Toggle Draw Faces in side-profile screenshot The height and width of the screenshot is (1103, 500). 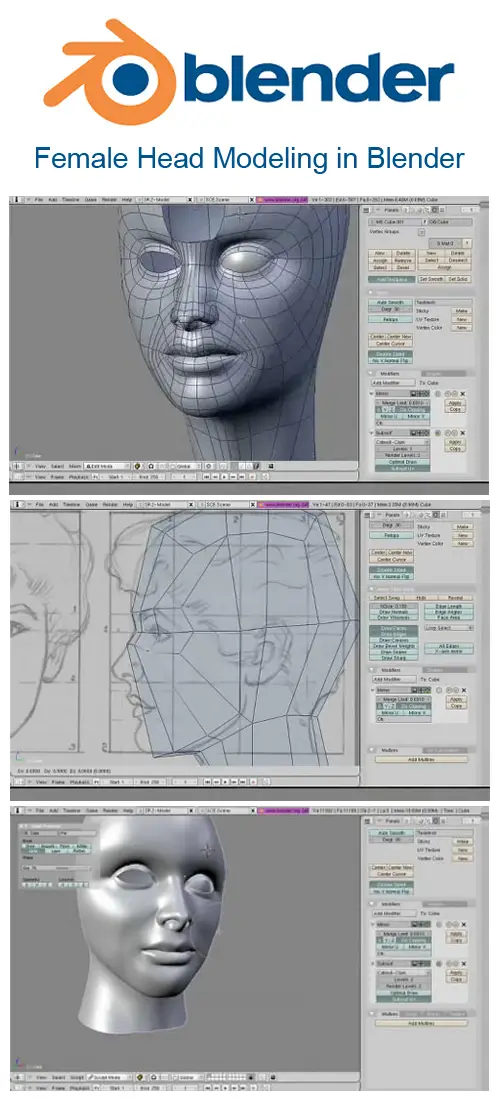[x=394, y=628]
